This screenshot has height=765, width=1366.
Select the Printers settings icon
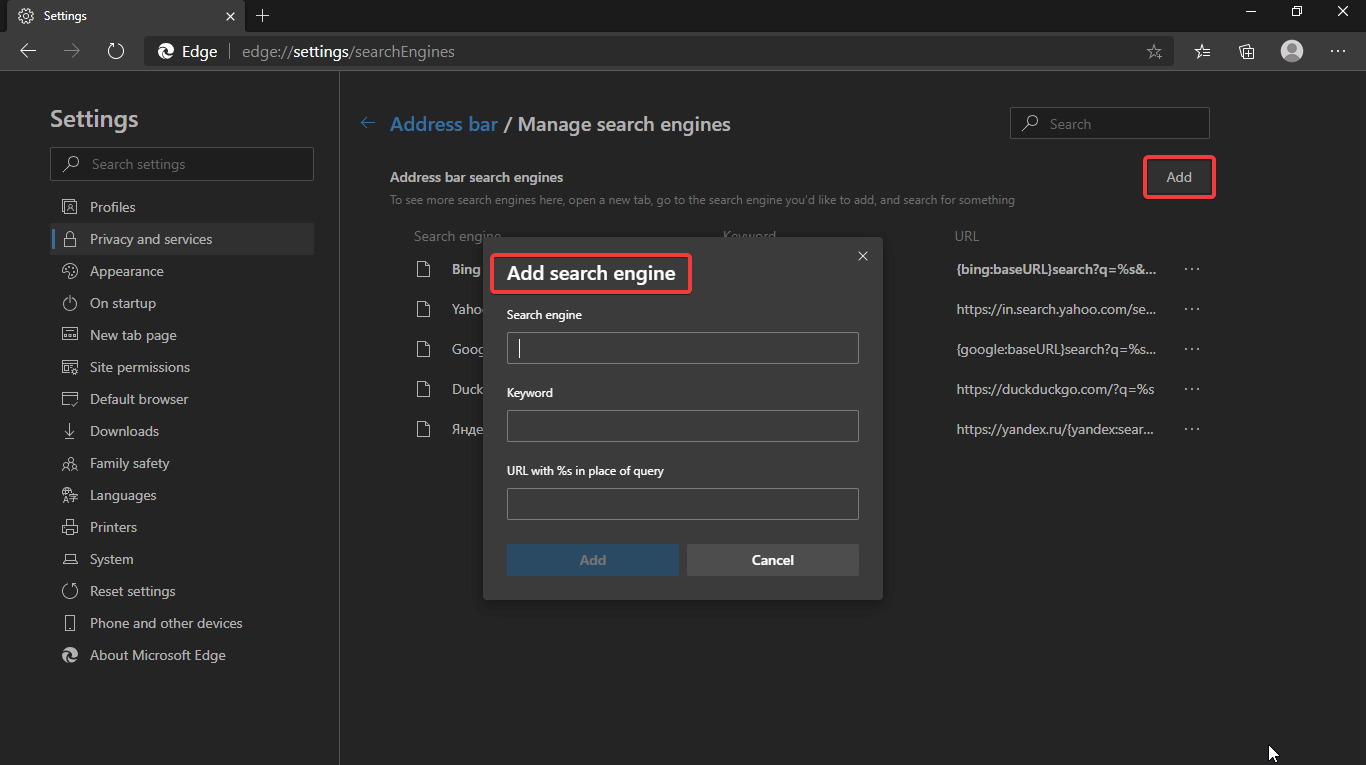[70, 527]
